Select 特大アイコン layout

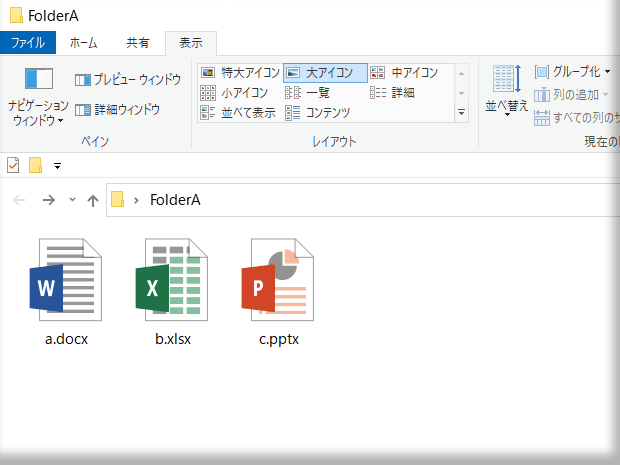tap(240, 73)
